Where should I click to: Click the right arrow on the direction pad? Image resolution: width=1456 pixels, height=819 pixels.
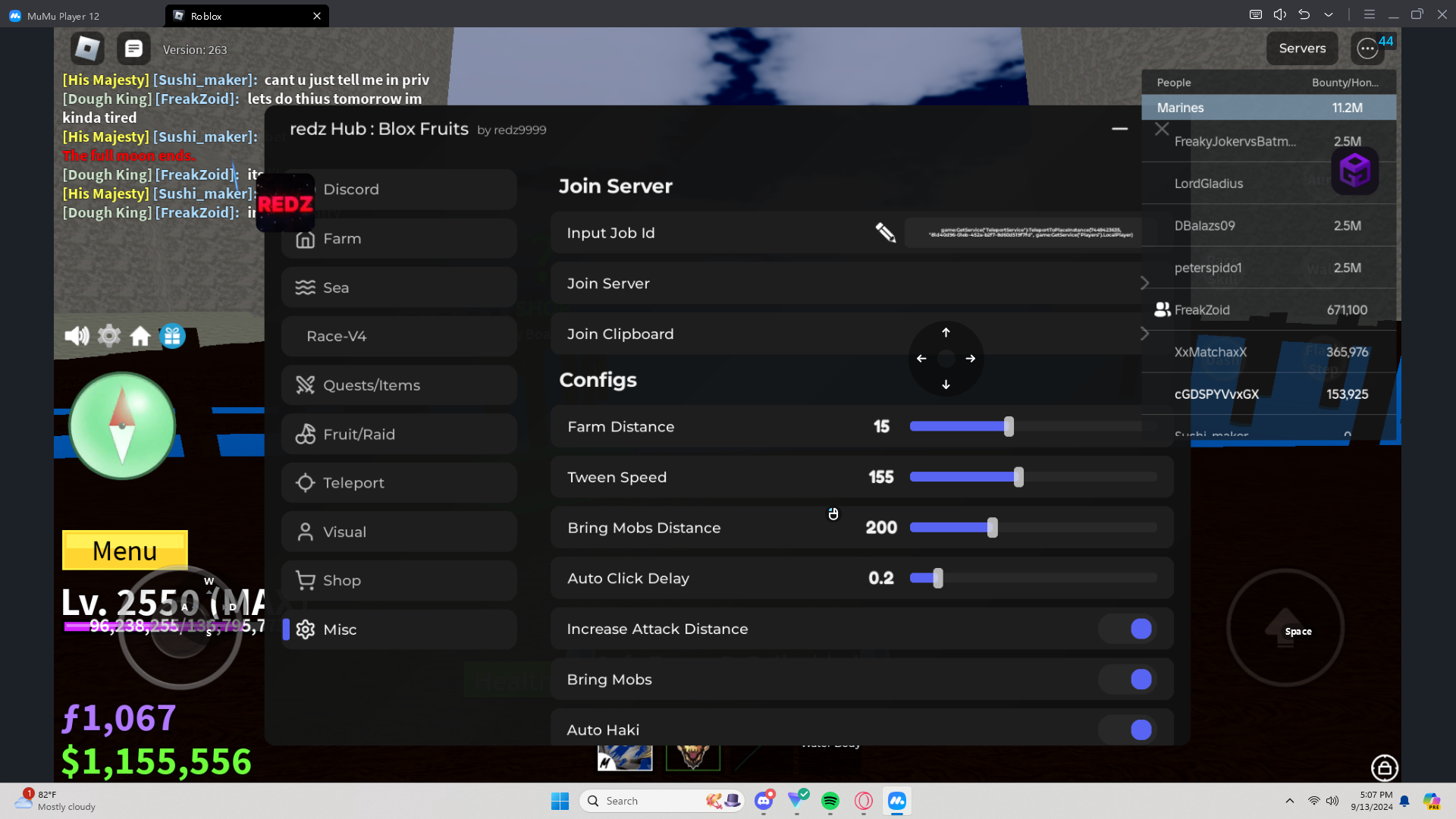971,359
